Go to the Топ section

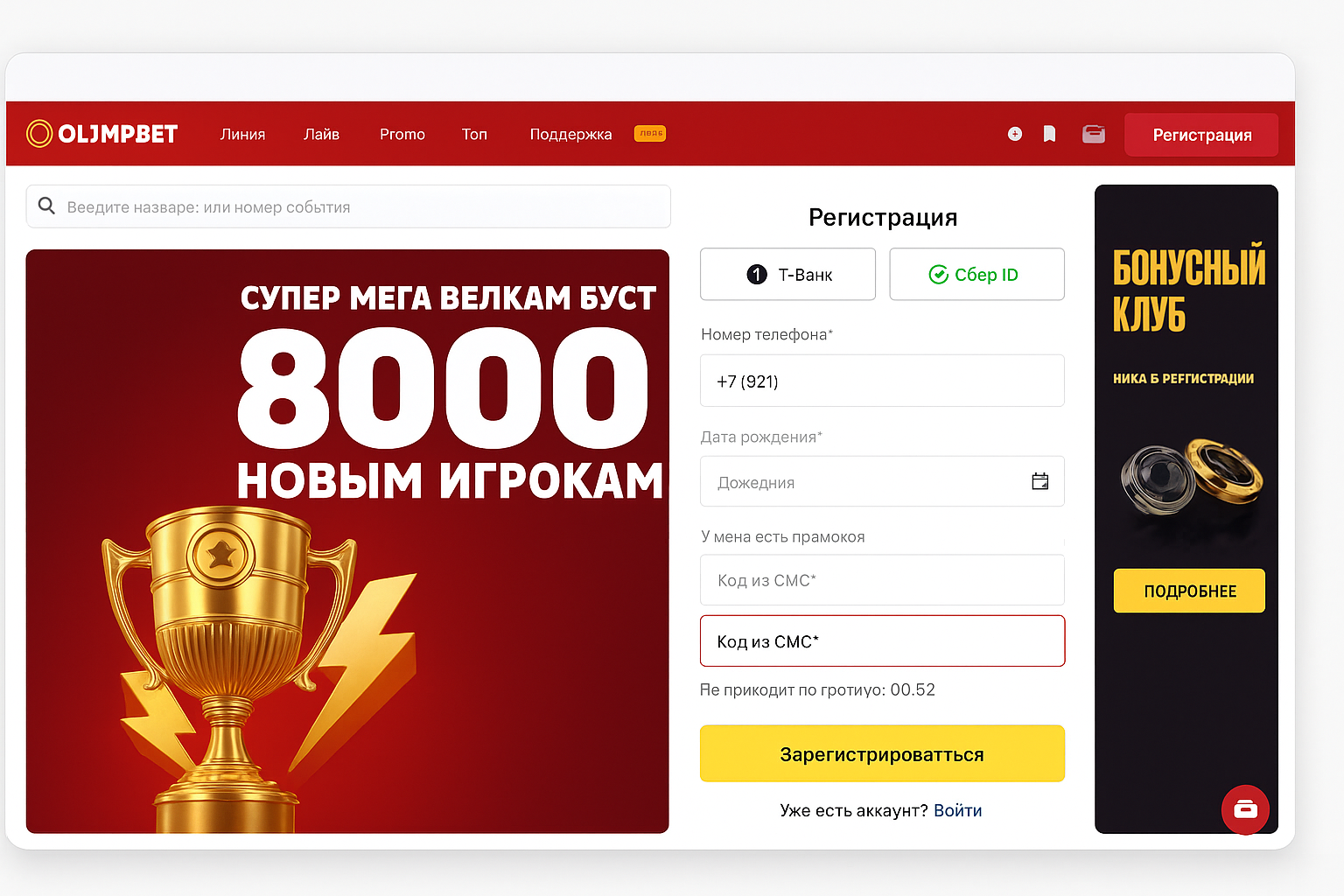[x=474, y=134]
